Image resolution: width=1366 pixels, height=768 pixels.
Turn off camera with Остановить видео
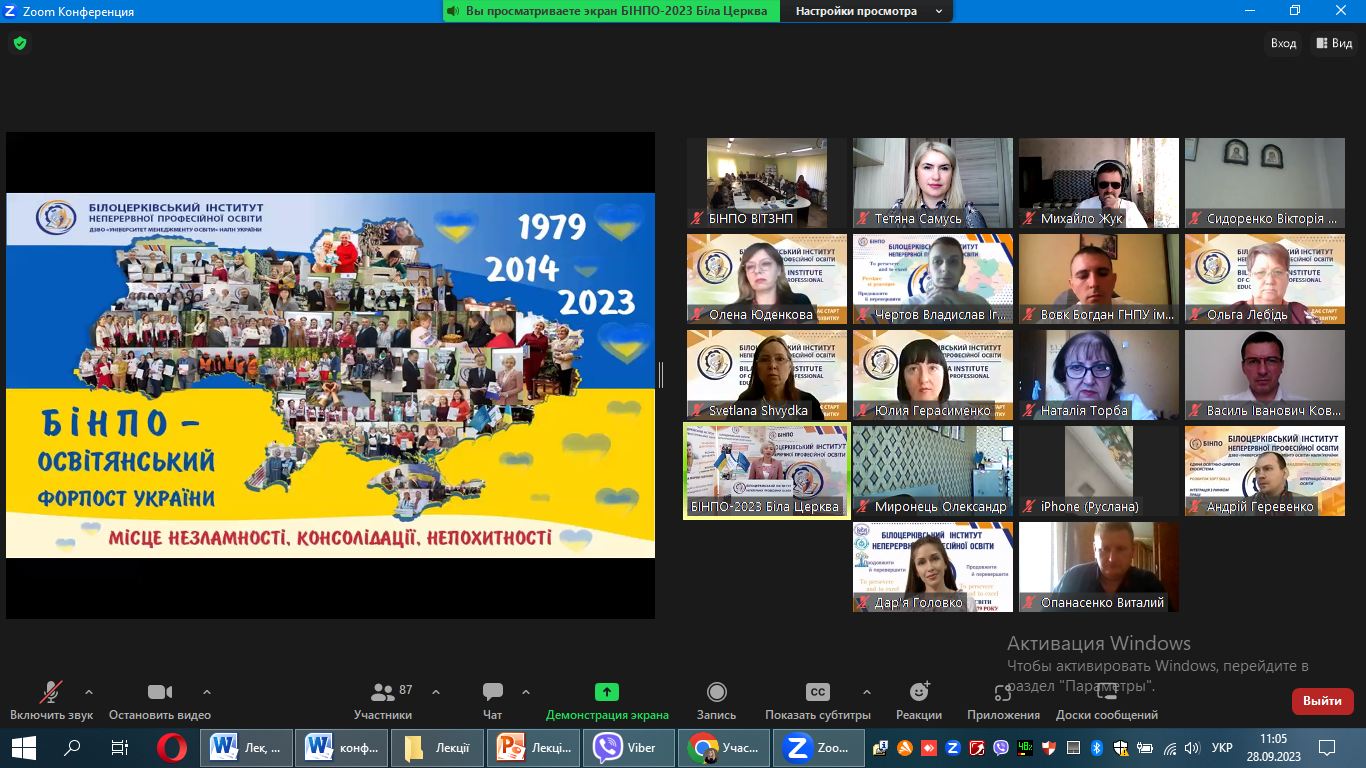[159, 693]
